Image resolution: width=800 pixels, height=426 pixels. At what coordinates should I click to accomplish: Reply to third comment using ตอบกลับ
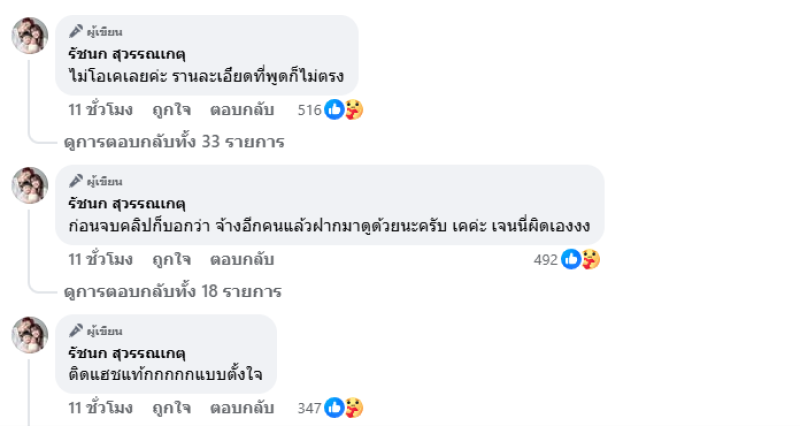coord(241,408)
